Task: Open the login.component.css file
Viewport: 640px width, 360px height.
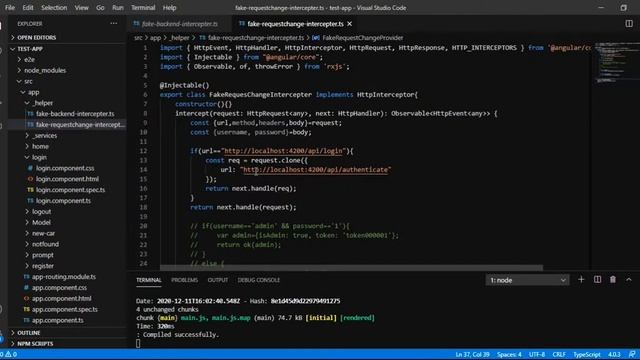Action: 64,168
